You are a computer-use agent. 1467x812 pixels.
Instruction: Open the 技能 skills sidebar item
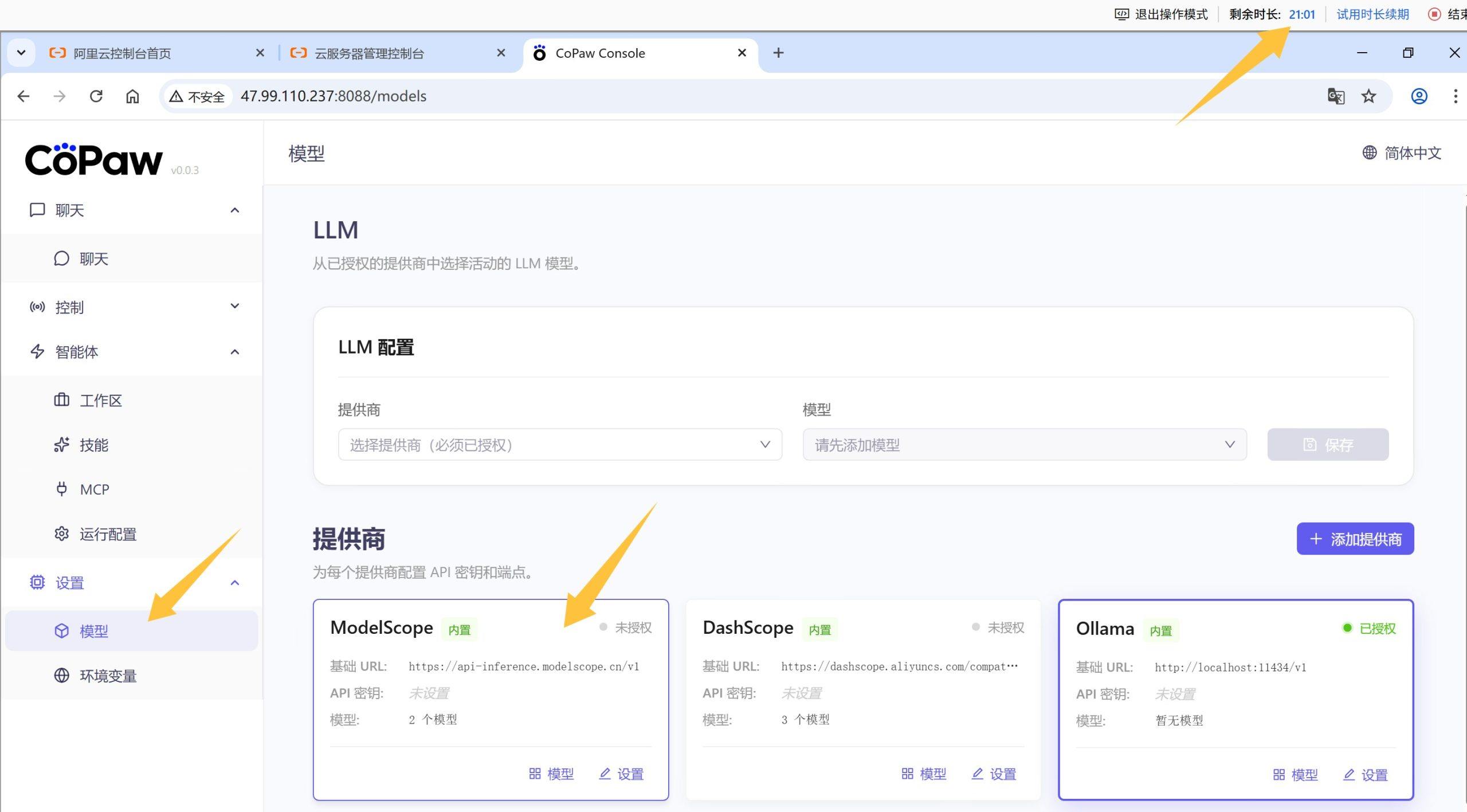94,445
